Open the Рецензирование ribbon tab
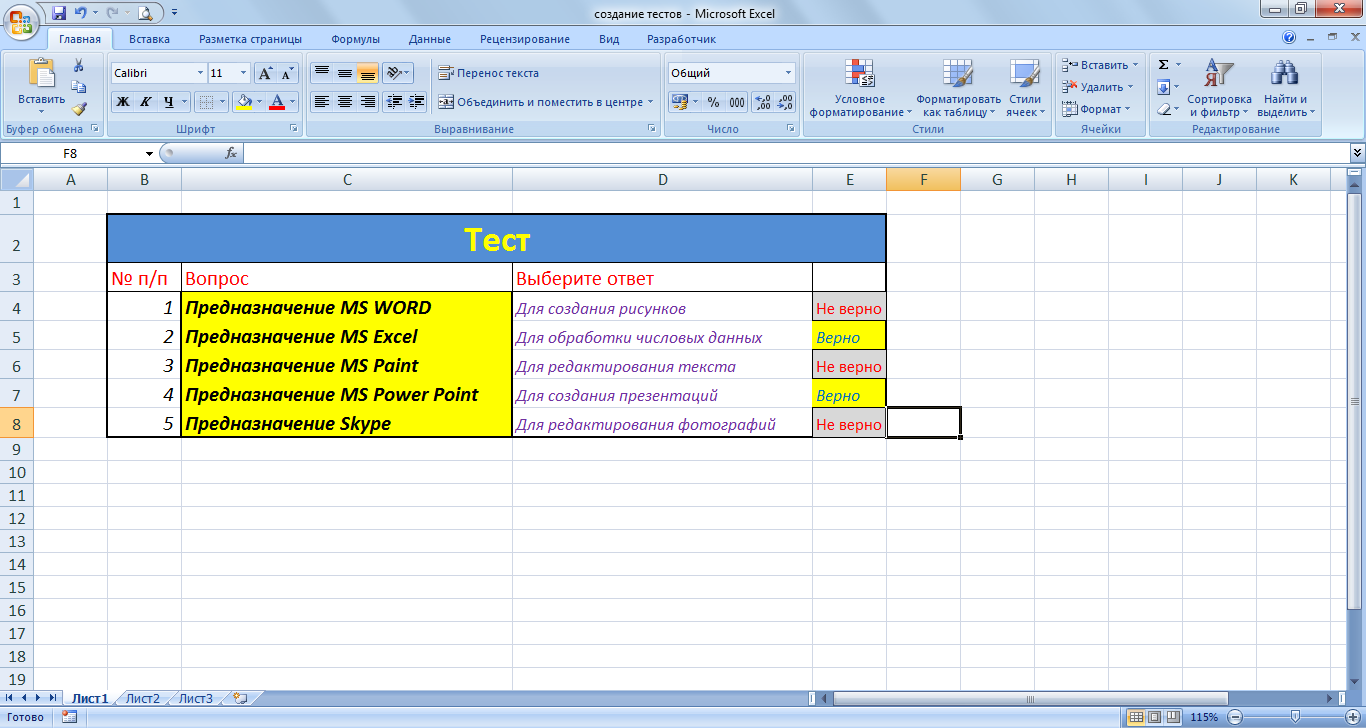 525,39
